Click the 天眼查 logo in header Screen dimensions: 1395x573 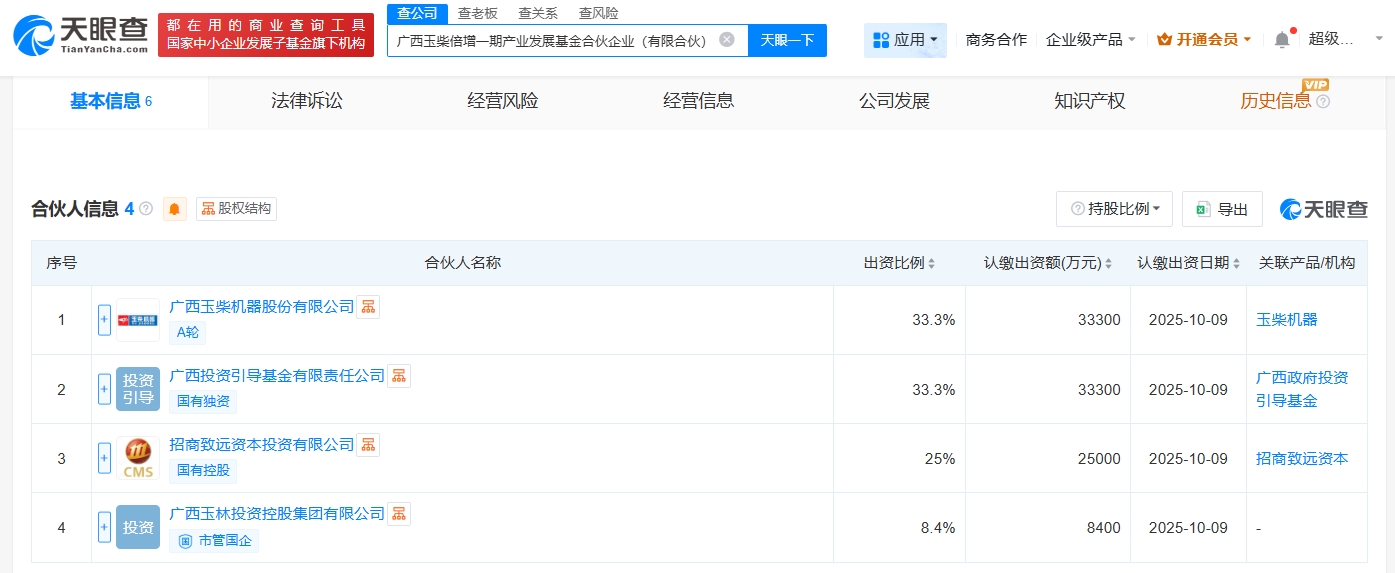click(x=80, y=35)
